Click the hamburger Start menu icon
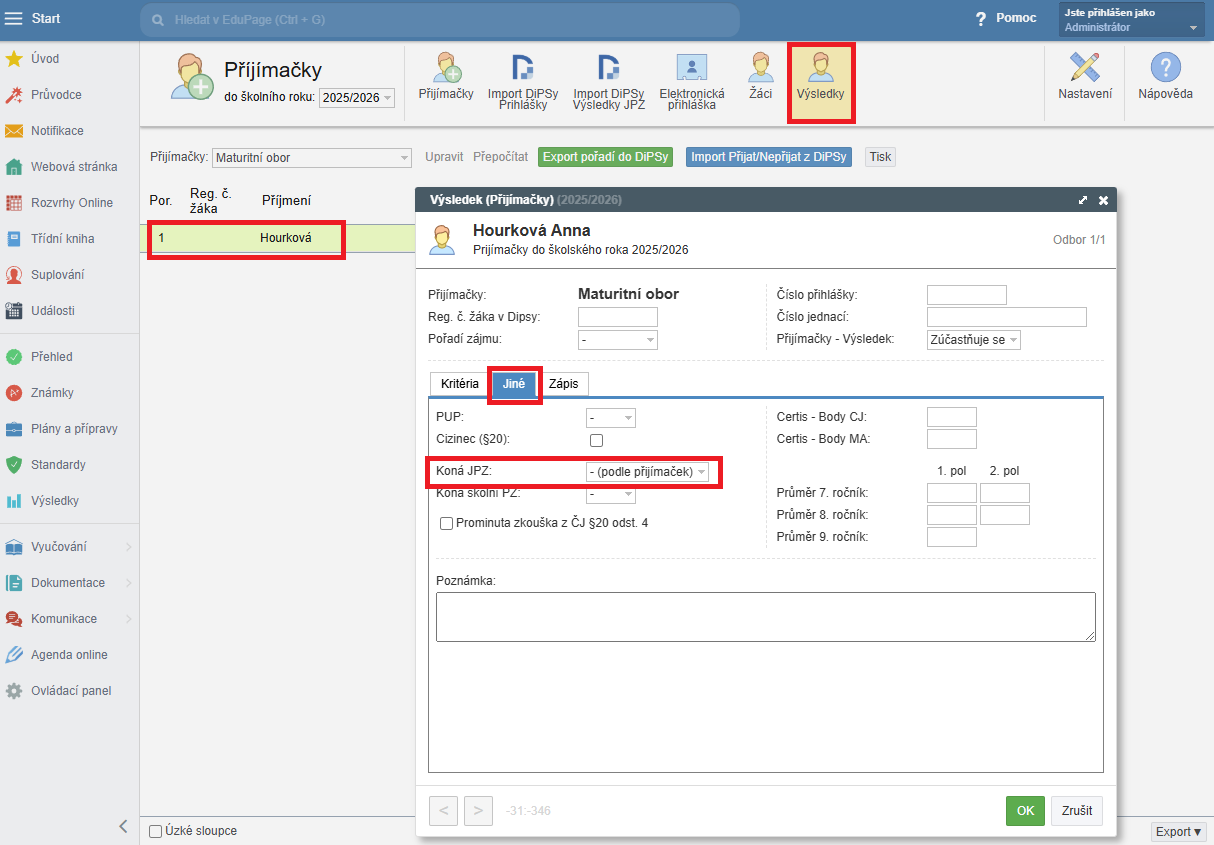1214x845 pixels. pyautogui.click(x=13, y=19)
